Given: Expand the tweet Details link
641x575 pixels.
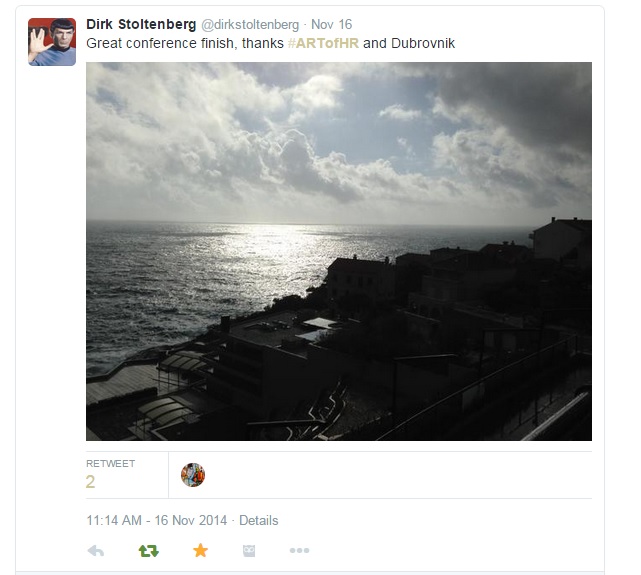Looking at the screenshot, I should click(258, 520).
